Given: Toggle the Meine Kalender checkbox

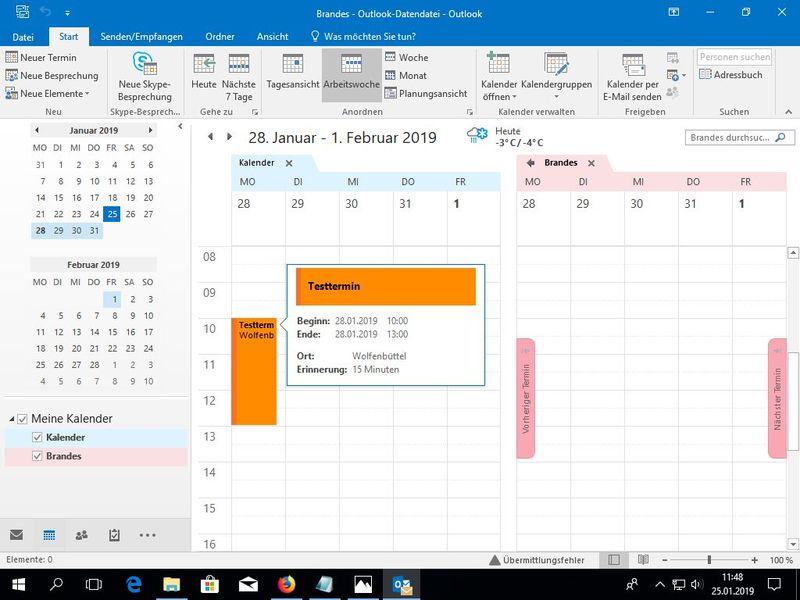Looking at the screenshot, I should (x=22, y=419).
